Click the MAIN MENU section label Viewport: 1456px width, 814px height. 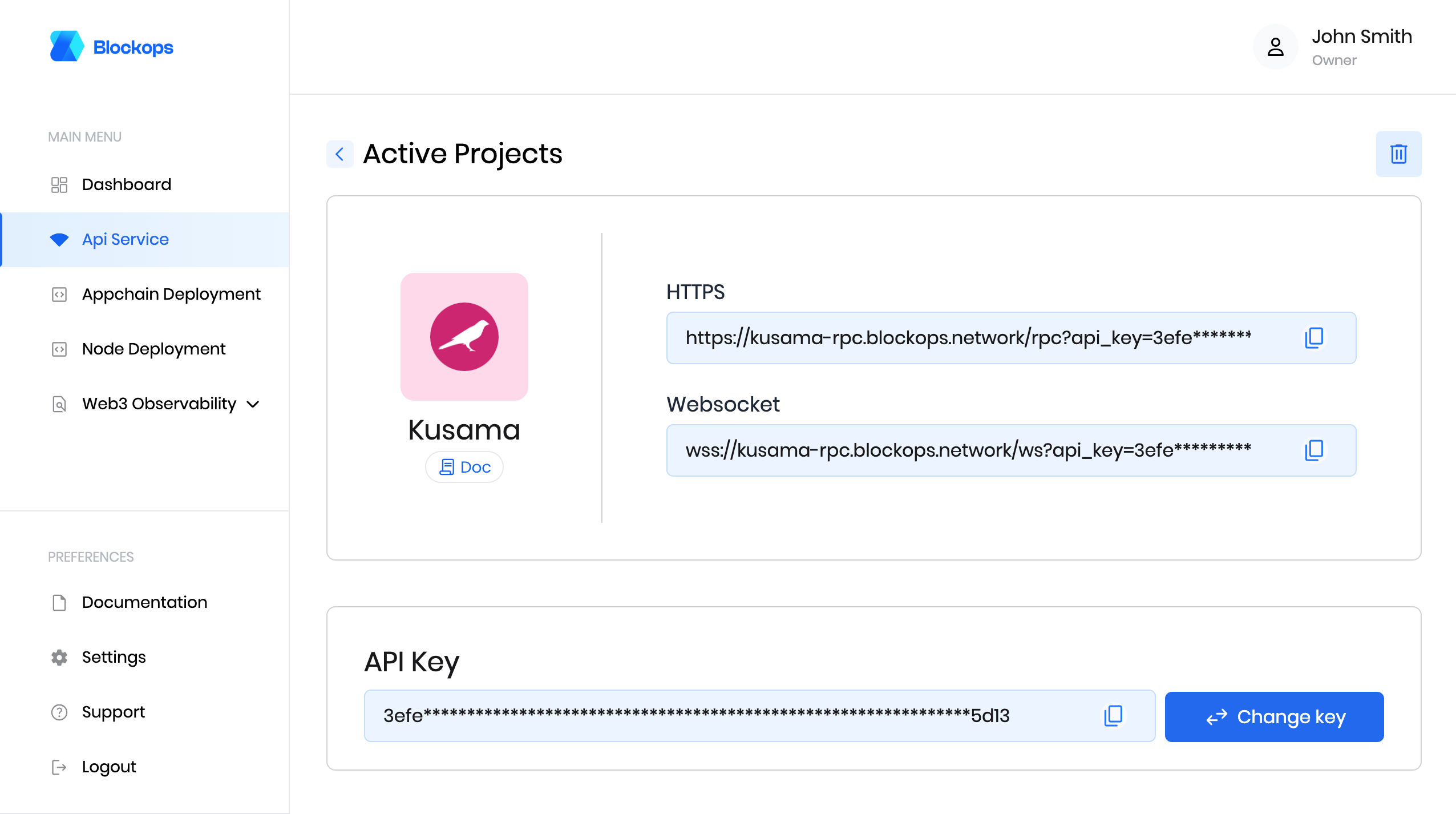[x=84, y=137]
